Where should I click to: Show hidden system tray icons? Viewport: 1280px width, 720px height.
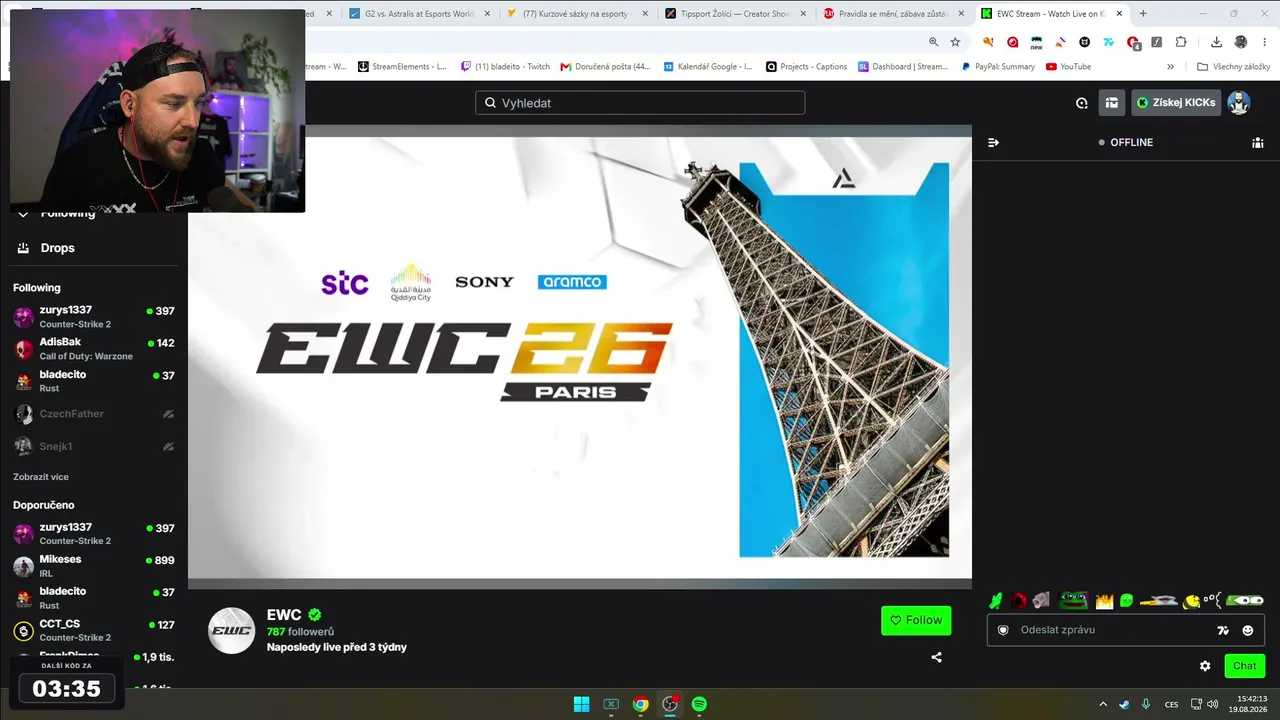tap(1103, 704)
